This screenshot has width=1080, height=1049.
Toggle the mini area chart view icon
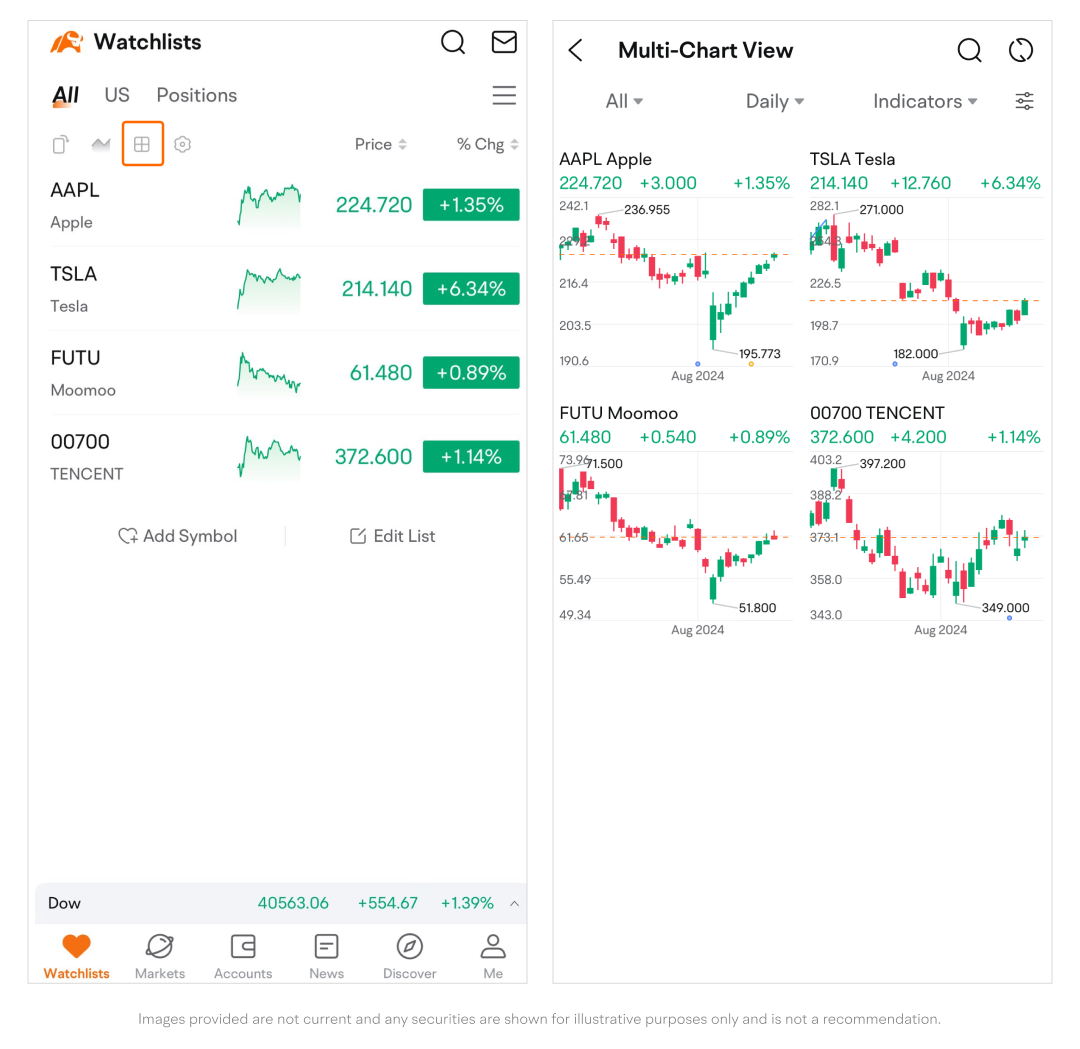(101, 144)
